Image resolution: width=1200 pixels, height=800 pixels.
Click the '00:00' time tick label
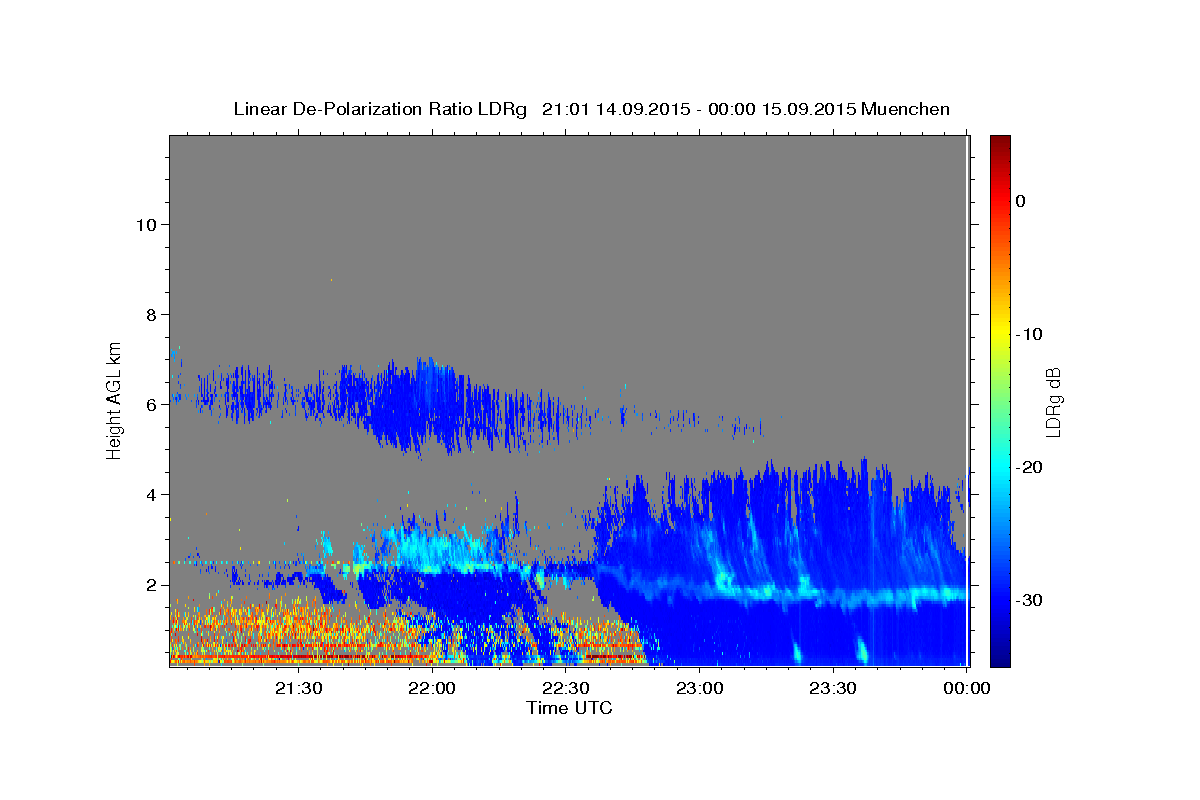coord(967,688)
